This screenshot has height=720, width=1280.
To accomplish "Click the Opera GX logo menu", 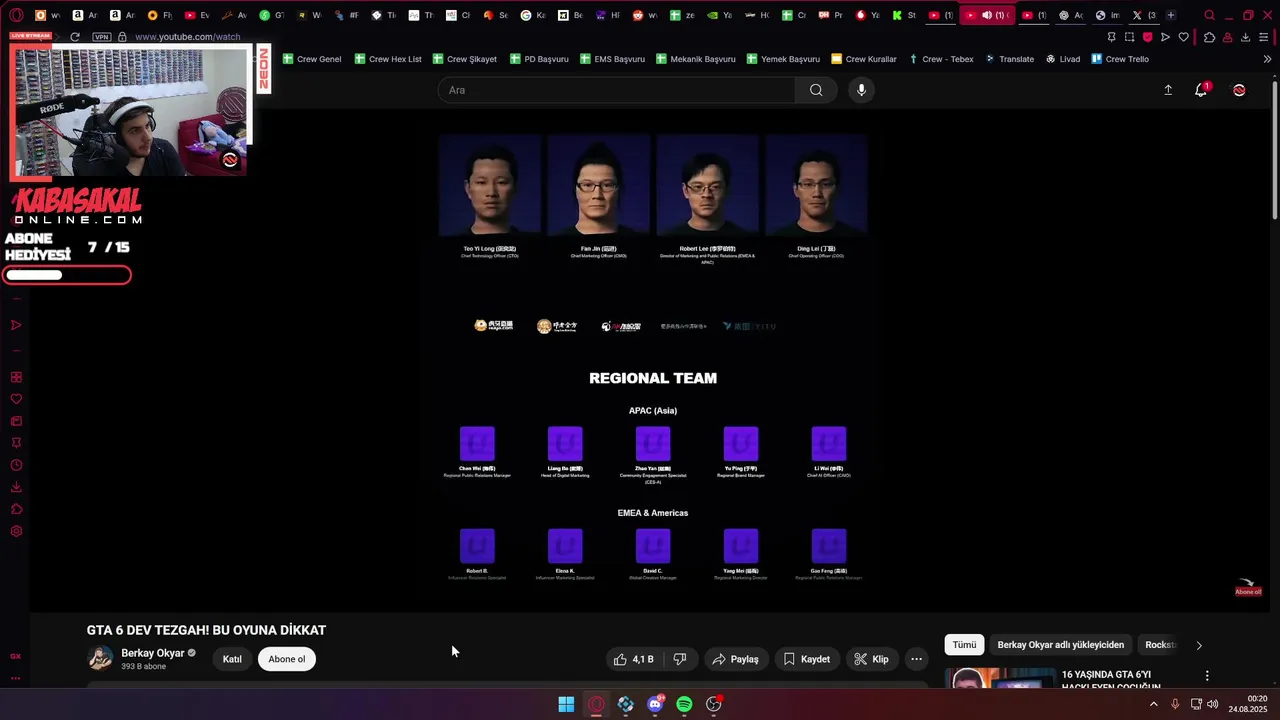I will coord(16,15).
